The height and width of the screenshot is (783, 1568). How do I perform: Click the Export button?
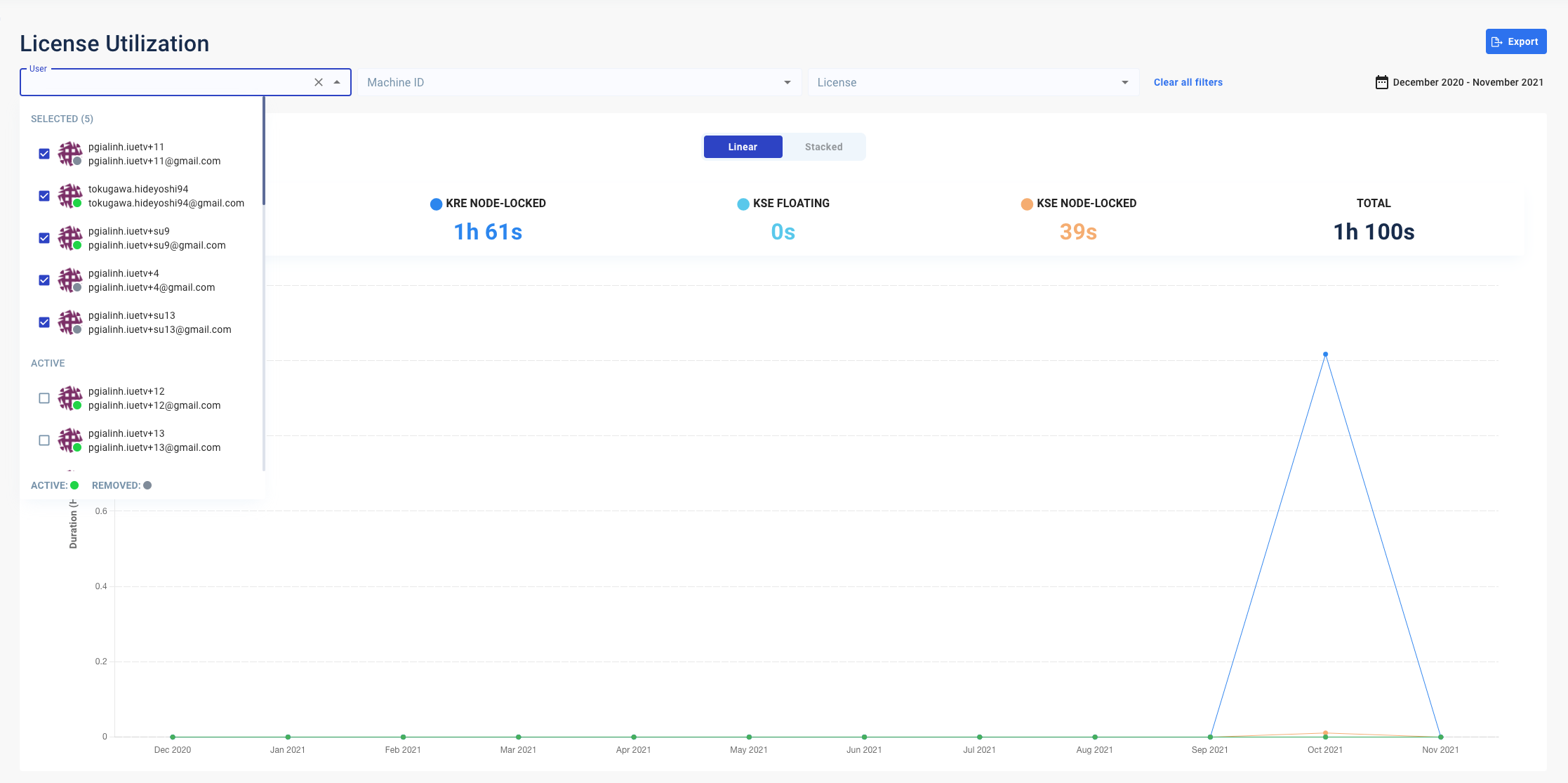click(x=1515, y=41)
